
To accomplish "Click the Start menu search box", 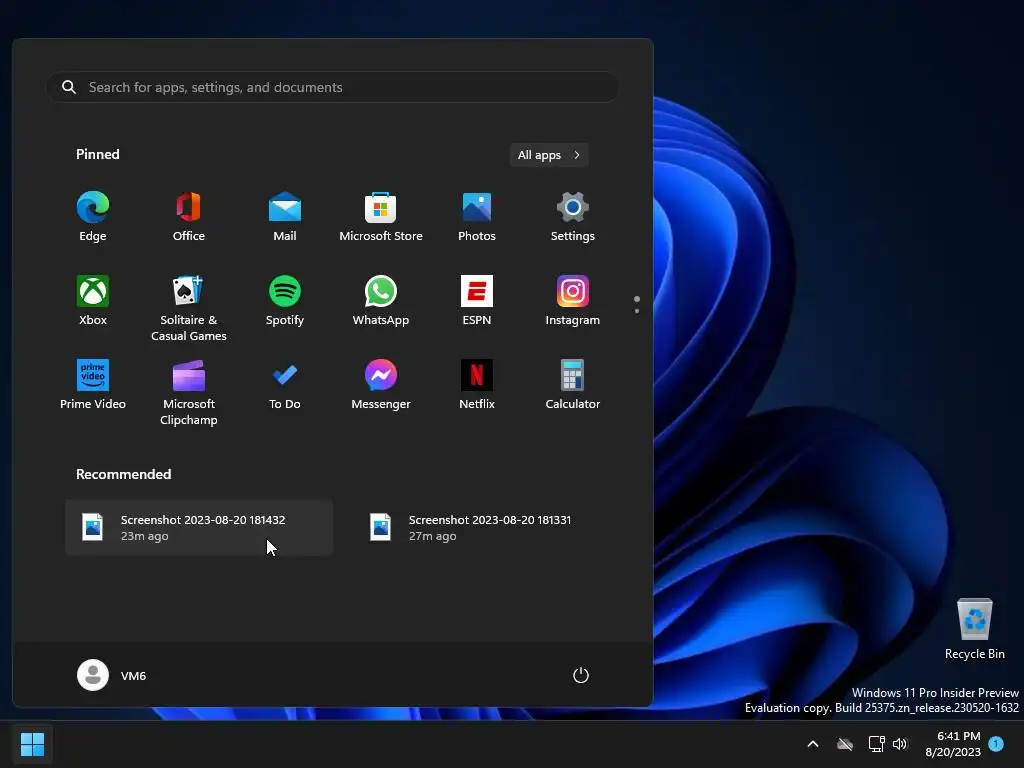I will coord(332,87).
